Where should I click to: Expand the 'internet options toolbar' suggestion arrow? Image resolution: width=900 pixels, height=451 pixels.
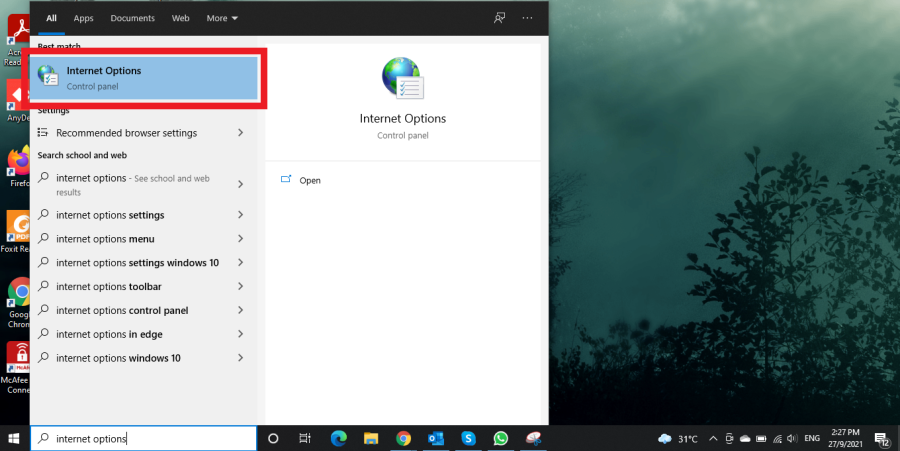(241, 287)
